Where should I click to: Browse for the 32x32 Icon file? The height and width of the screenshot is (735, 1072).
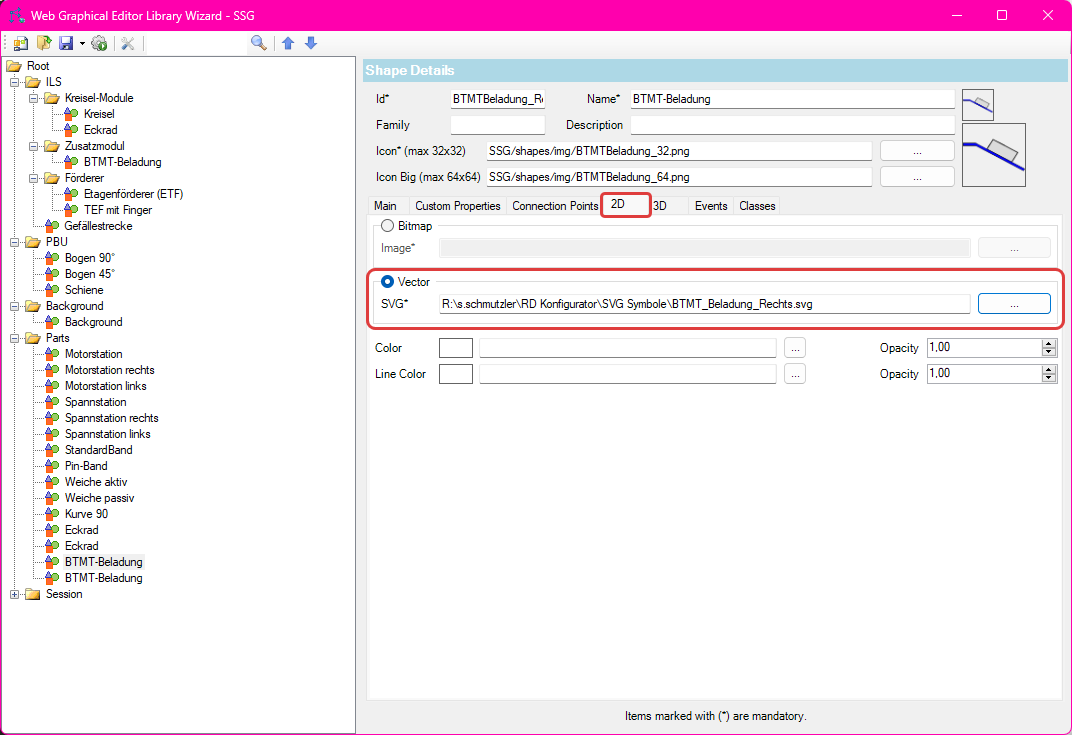[917, 151]
